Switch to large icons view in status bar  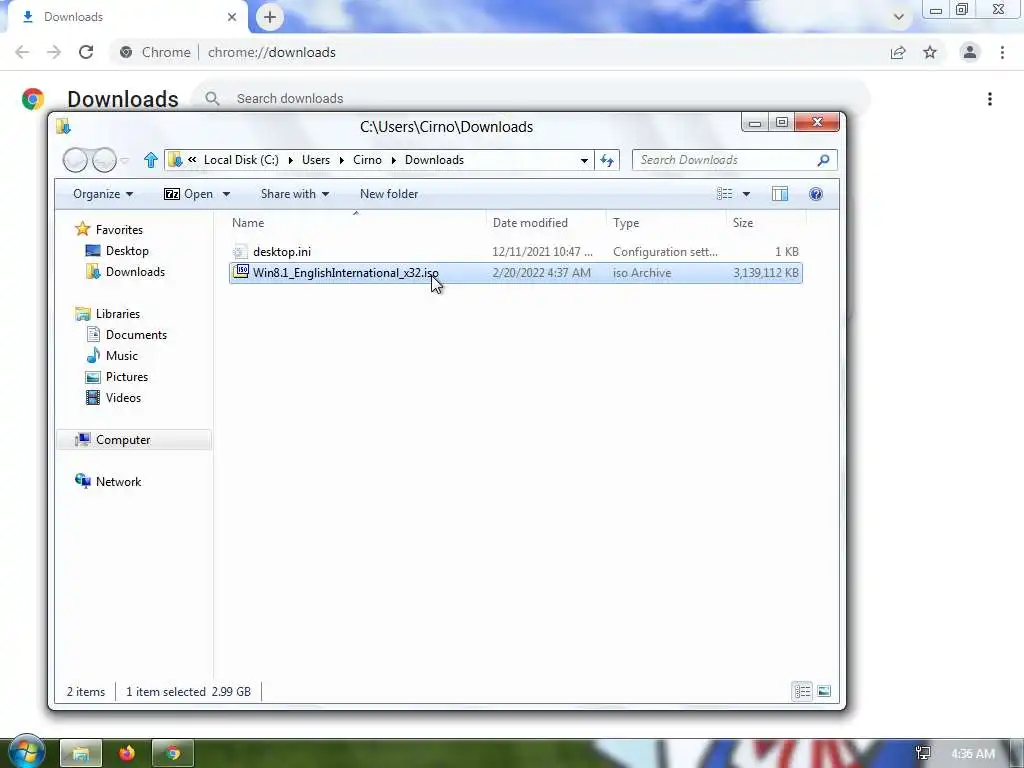(824, 691)
